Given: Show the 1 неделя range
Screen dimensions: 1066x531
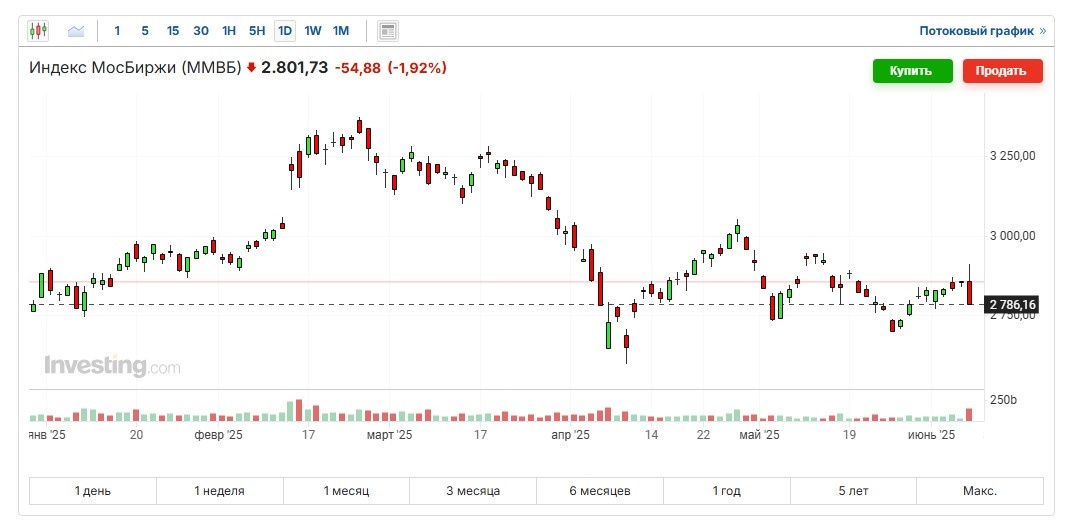Looking at the screenshot, I should pyautogui.click(x=220, y=491).
